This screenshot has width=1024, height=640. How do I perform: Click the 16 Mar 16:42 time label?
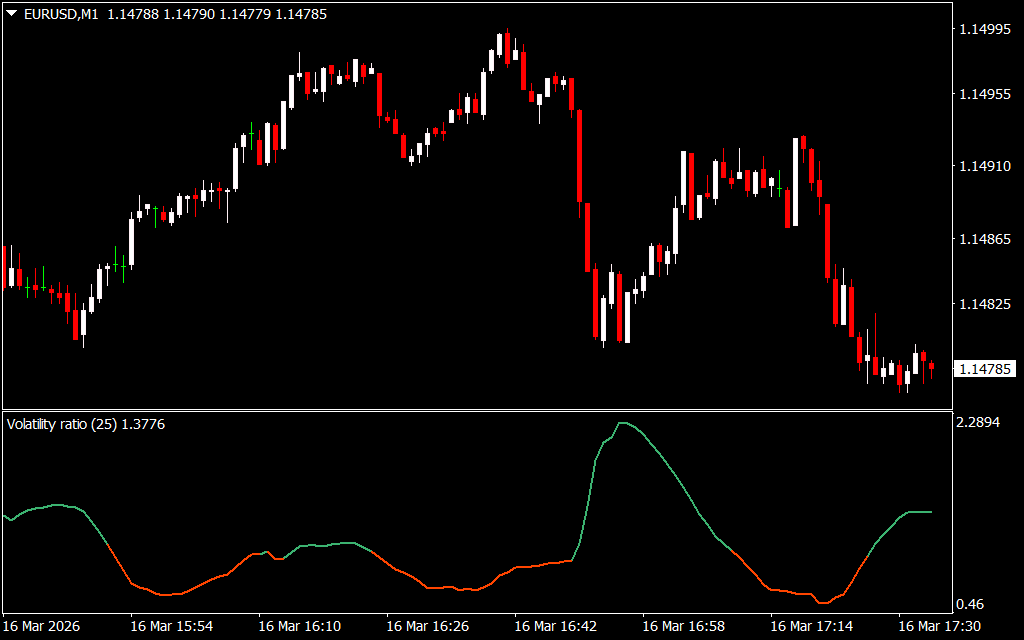pyautogui.click(x=556, y=627)
